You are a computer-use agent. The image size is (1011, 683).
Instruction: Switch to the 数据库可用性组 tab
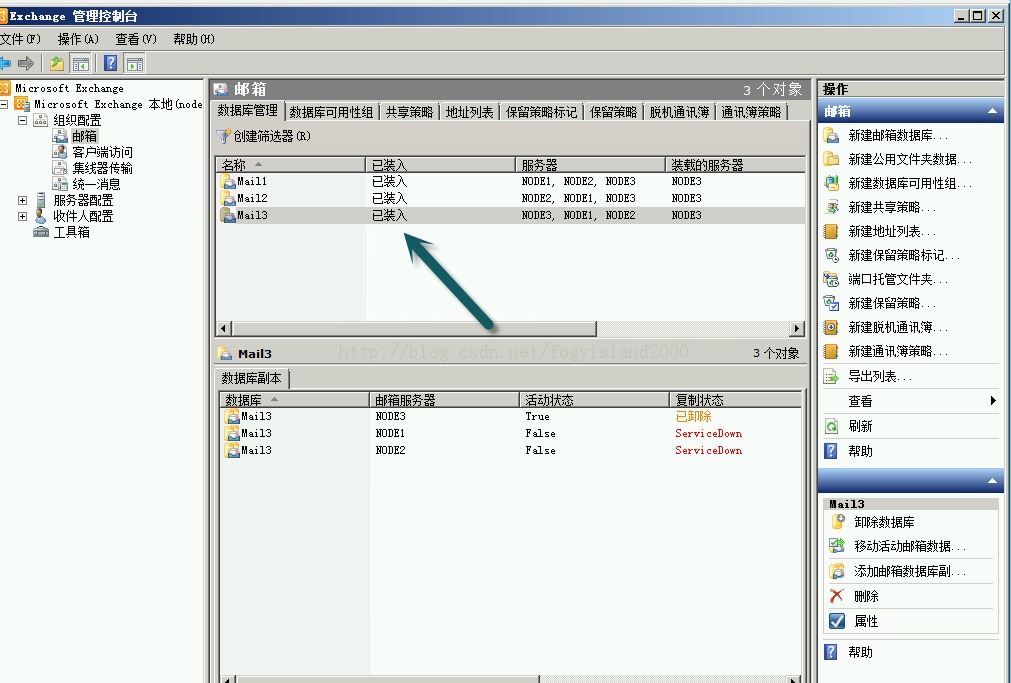(x=331, y=112)
